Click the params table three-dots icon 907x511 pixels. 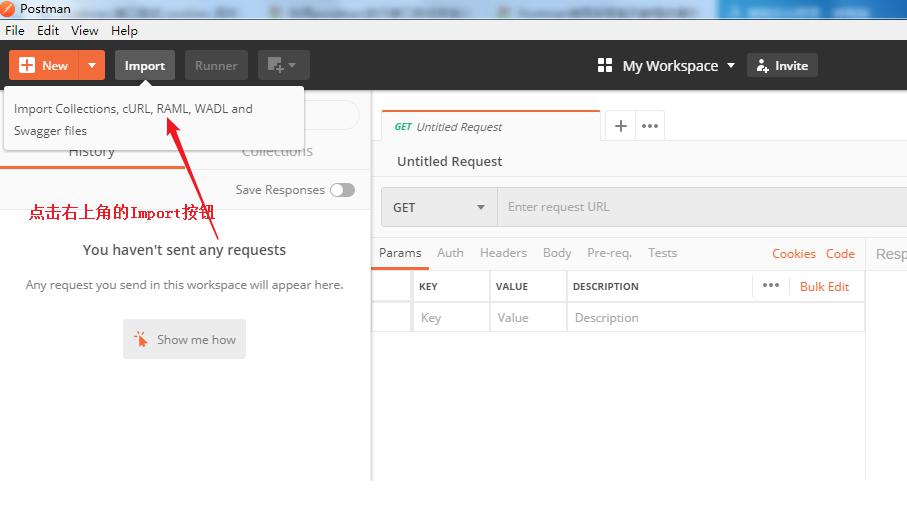tap(770, 286)
